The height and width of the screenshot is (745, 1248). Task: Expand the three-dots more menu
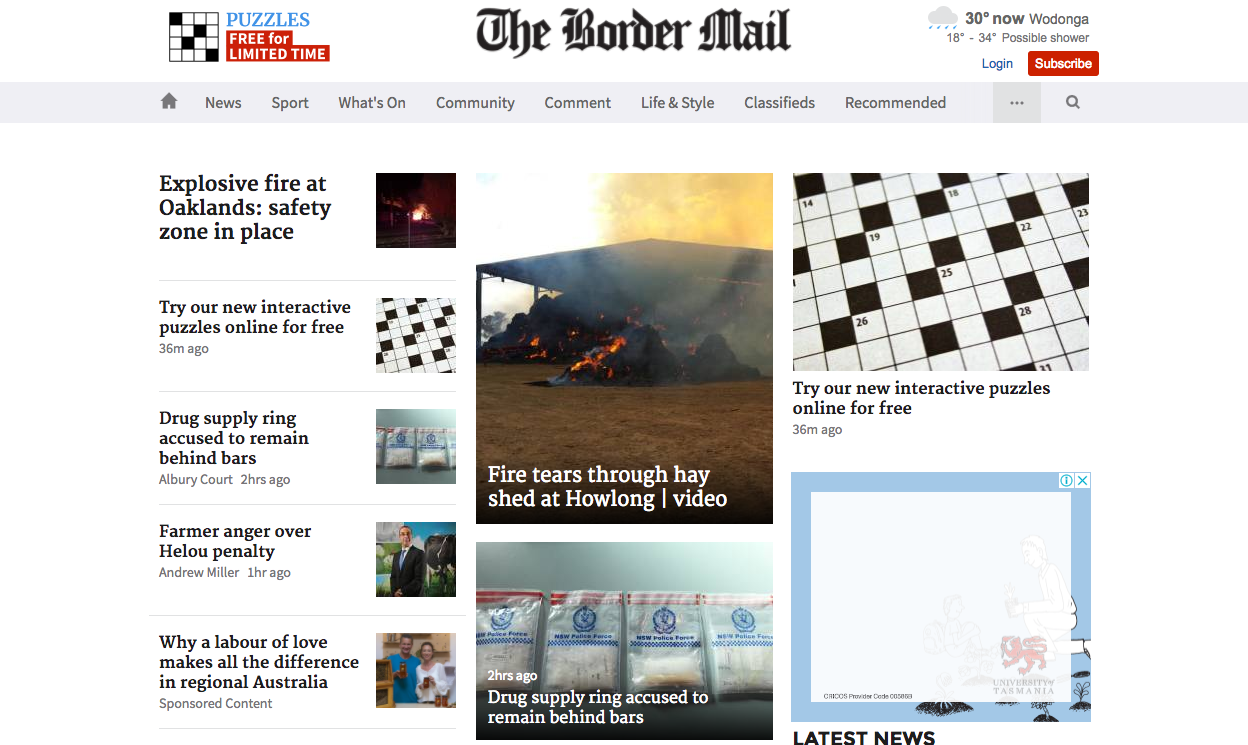tap(1017, 103)
